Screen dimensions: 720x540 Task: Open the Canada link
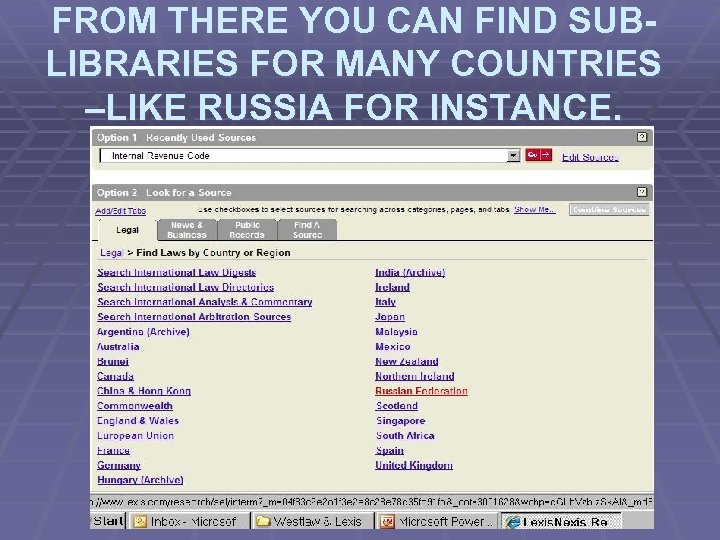[x=115, y=376]
